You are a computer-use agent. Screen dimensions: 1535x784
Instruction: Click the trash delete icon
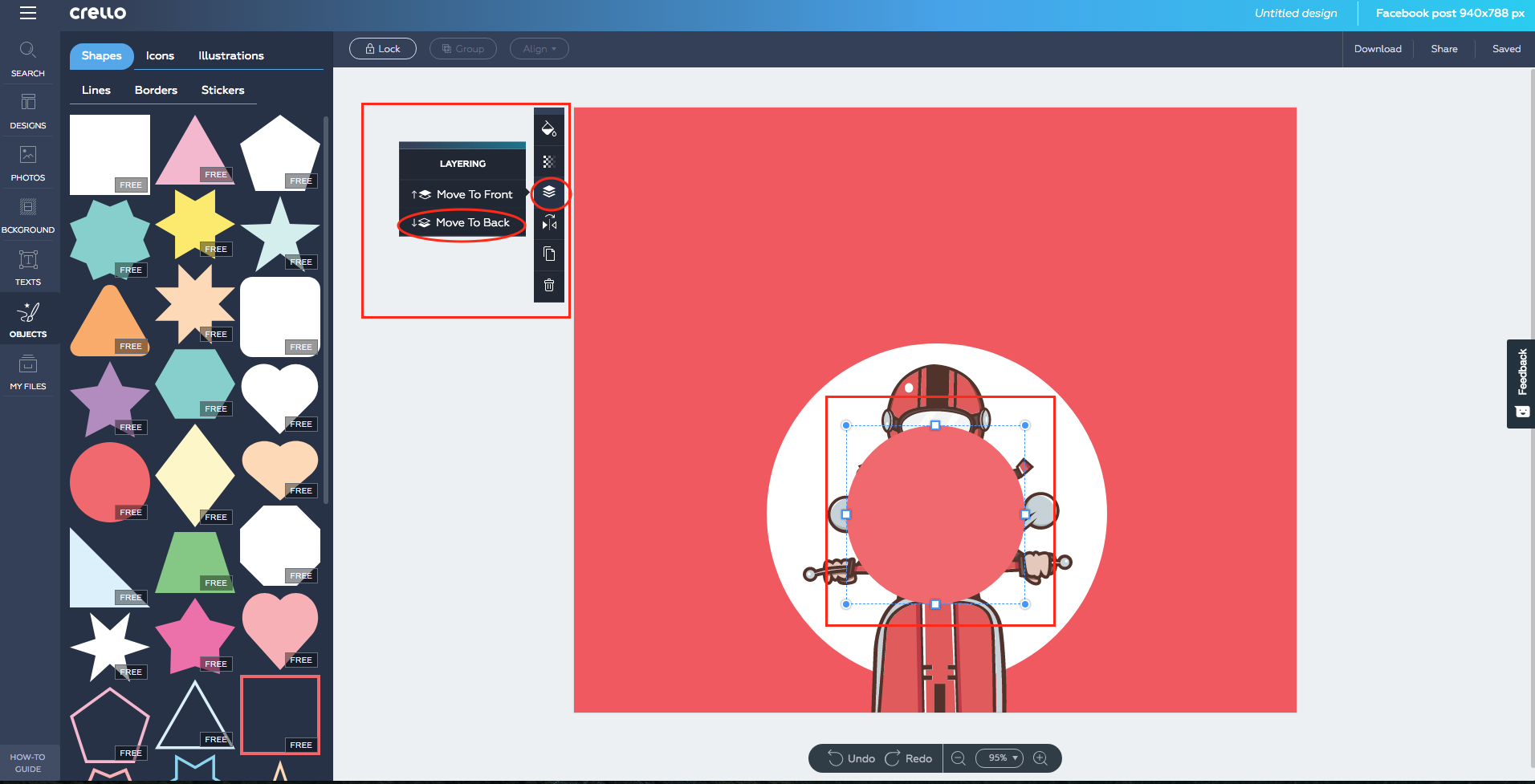(x=549, y=285)
